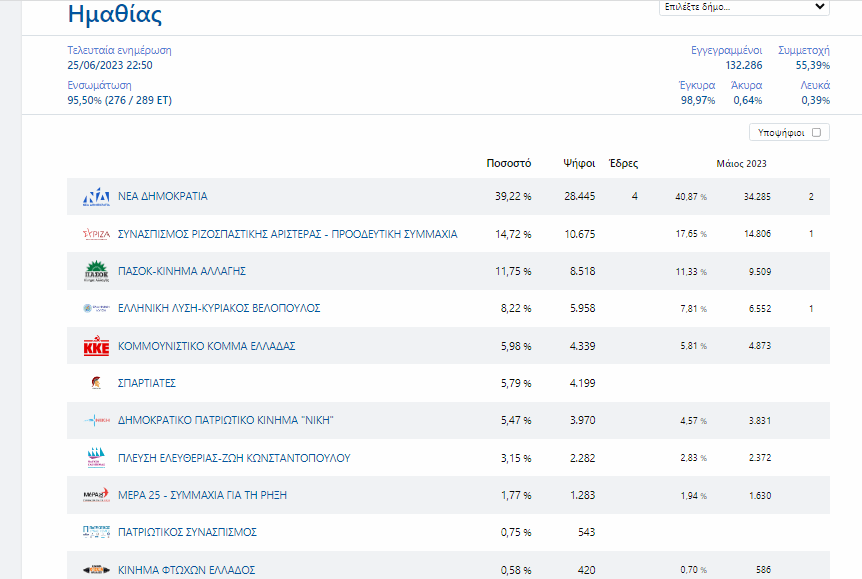Click the May 2023 votes 34.285
The height and width of the screenshot is (579, 862).
coord(757,197)
